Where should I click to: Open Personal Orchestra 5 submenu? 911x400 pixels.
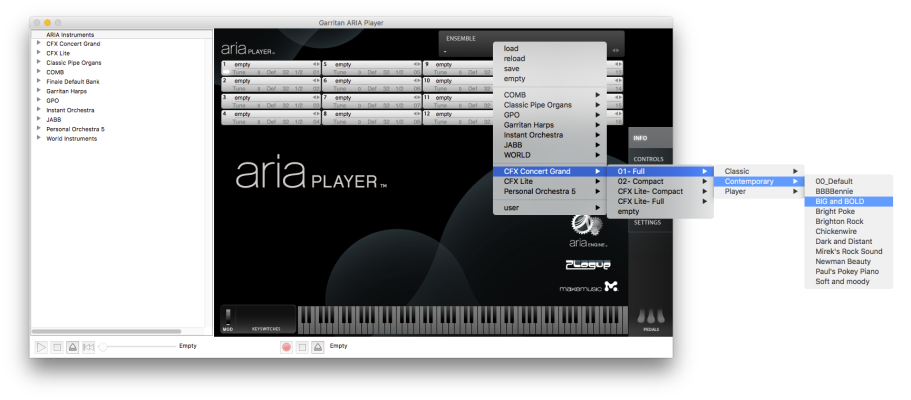coord(550,191)
